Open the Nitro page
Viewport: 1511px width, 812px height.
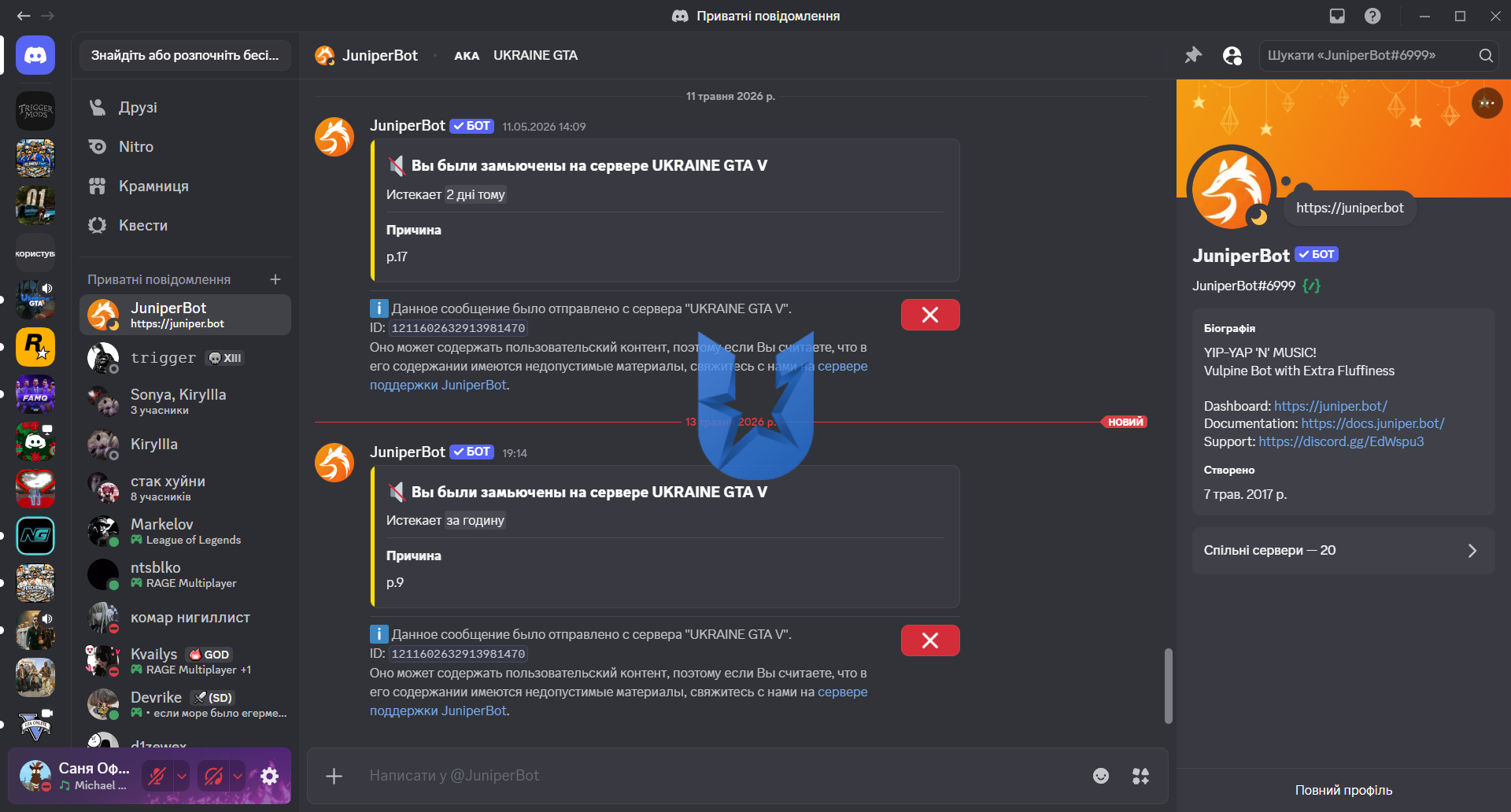click(185, 146)
